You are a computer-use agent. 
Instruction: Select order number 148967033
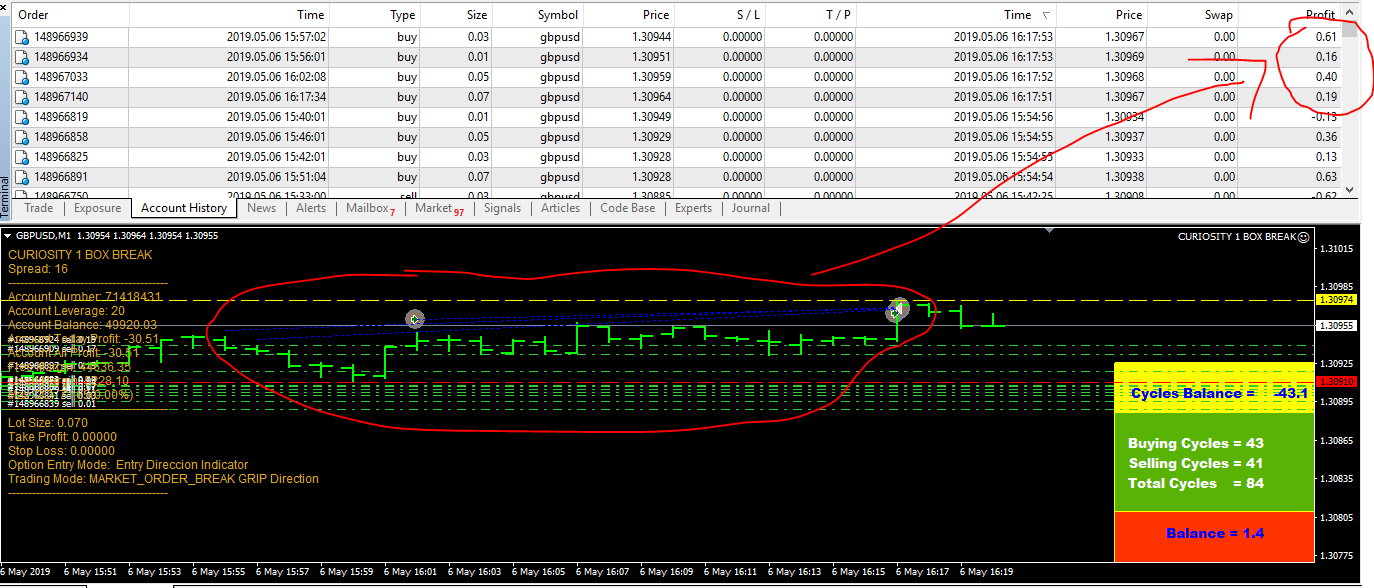62,77
